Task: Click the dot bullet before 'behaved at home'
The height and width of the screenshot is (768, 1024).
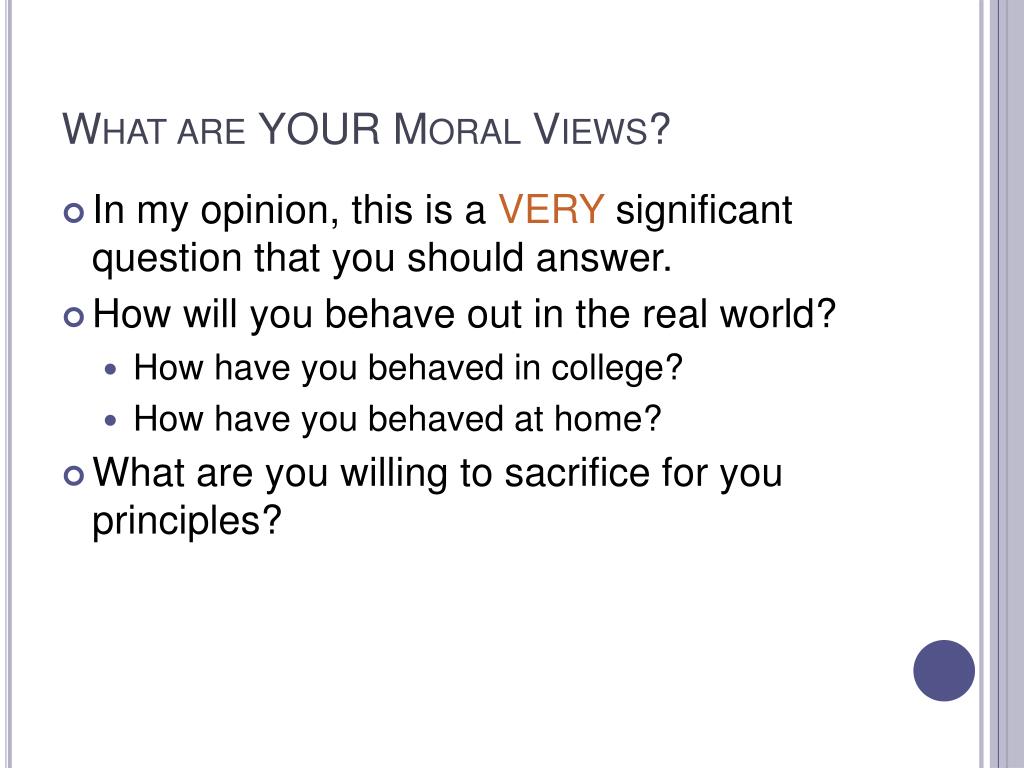Action: coord(110,420)
